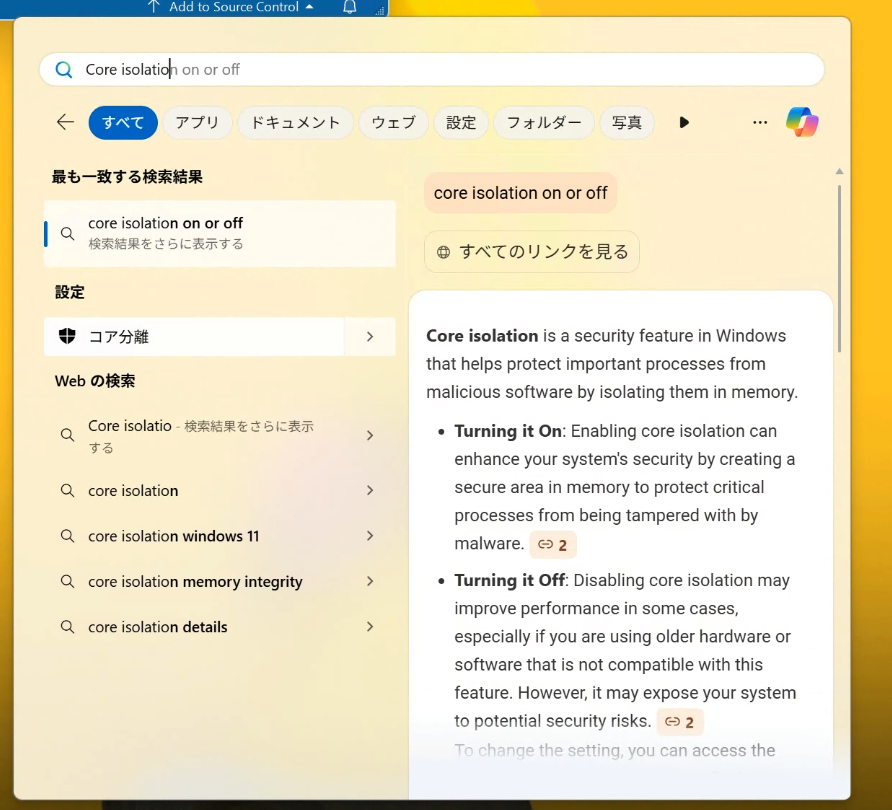The image size is (892, 810).
Task: Open Copilot from the colorful icon
Action: 802,122
